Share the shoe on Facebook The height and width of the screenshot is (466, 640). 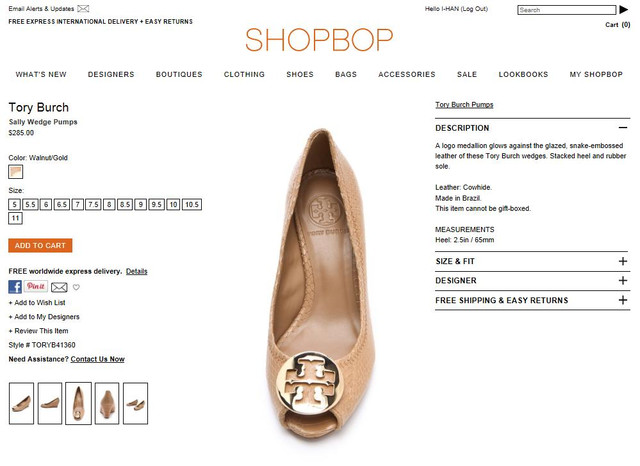[15, 287]
